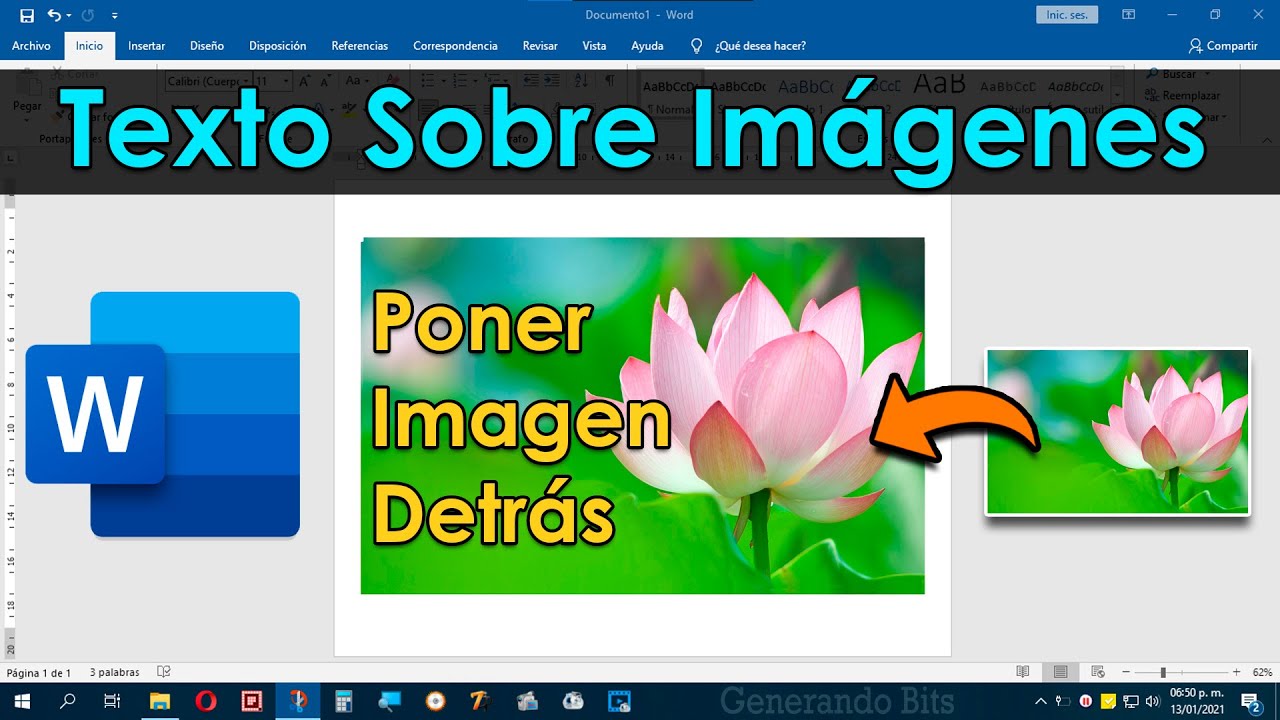Screen dimensions: 1280x720
Task: Open the orange pickaxe app in taskbar
Action: coord(482,701)
